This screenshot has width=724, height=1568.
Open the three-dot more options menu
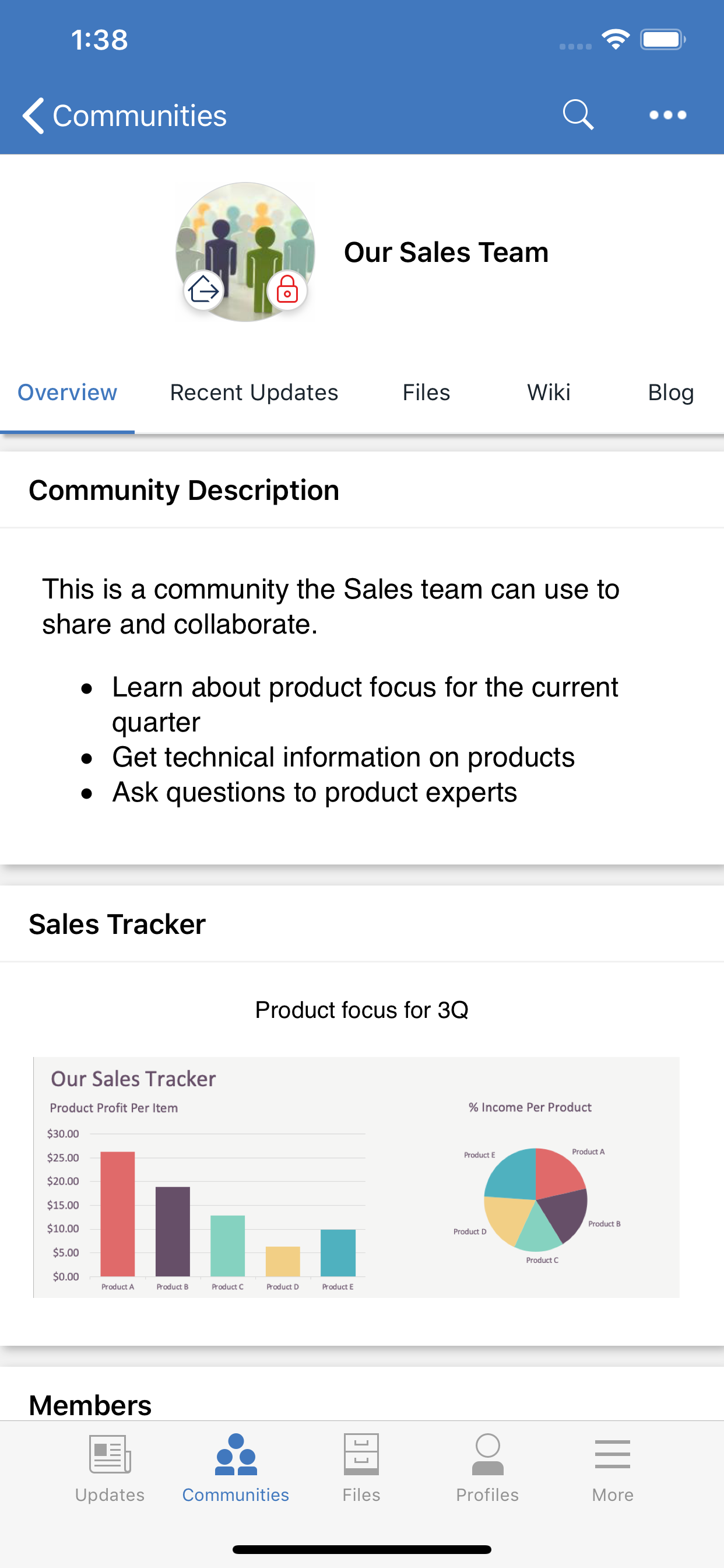[667, 115]
